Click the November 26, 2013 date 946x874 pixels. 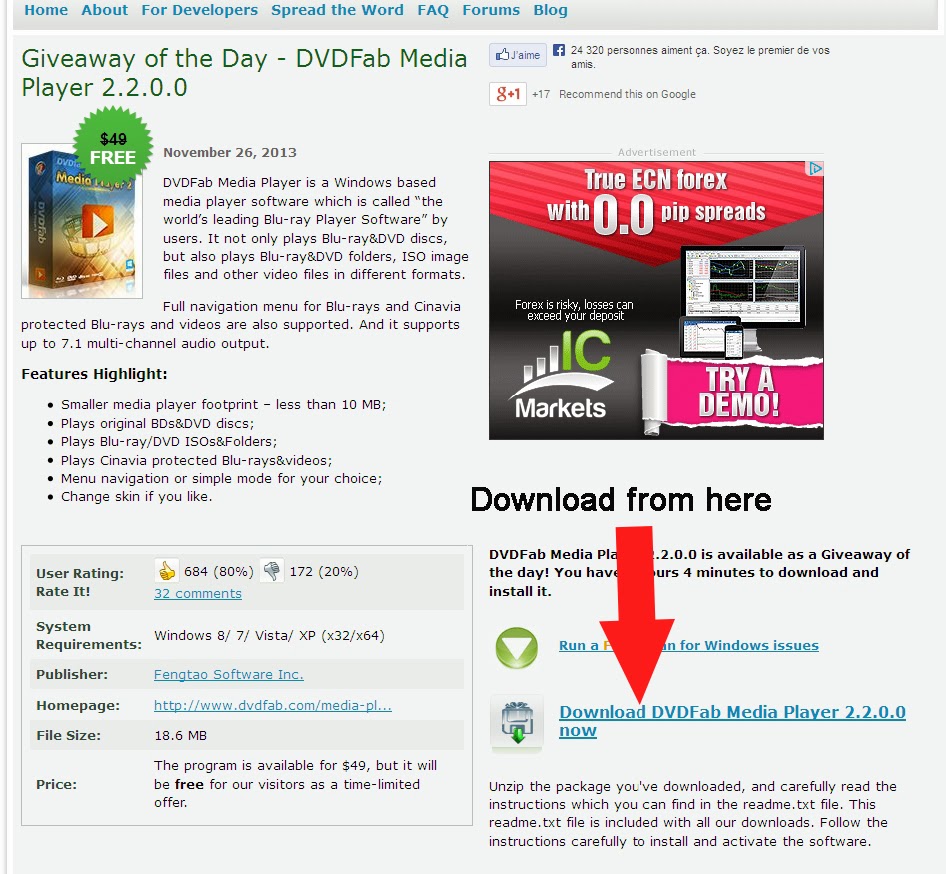230,153
